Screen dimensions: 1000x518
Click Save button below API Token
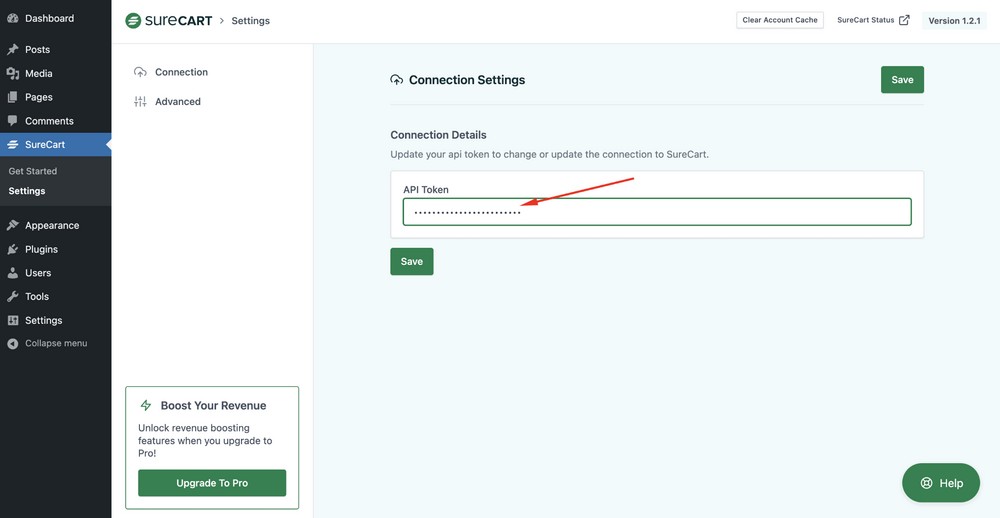(412, 262)
